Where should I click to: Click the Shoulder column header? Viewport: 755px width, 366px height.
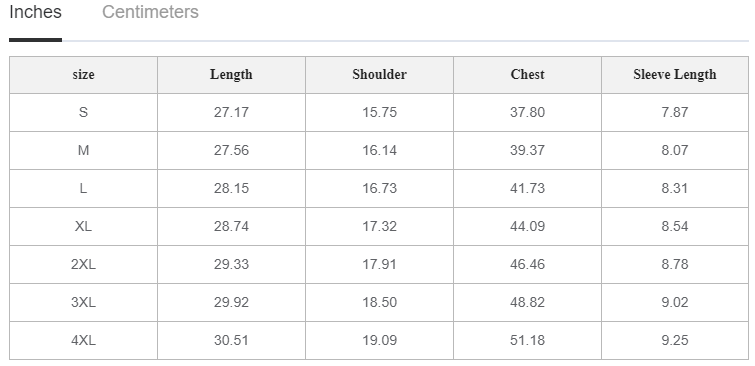[379, 75]
